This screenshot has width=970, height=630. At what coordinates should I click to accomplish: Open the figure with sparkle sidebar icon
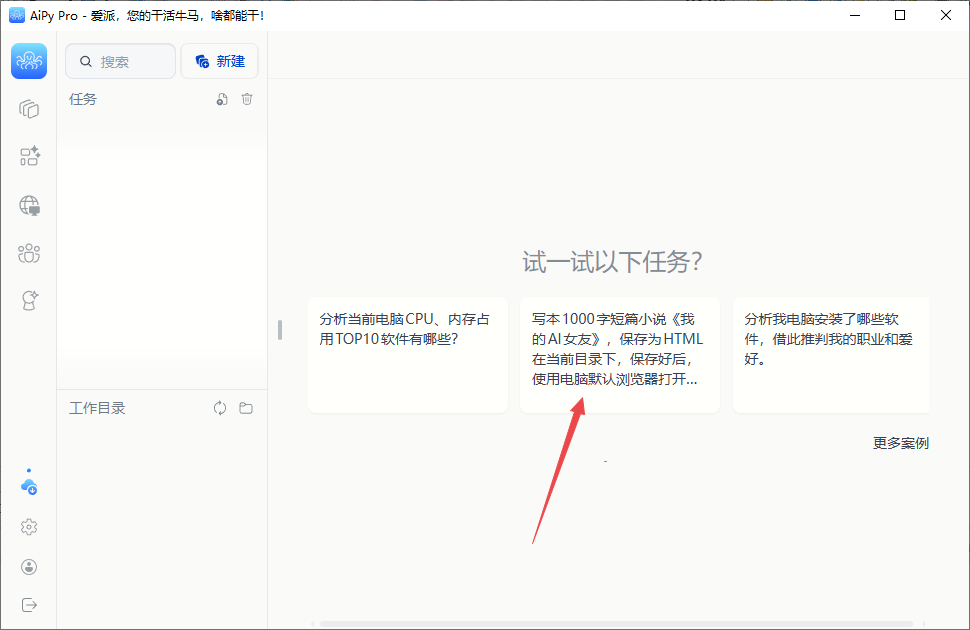pos(29,300)
